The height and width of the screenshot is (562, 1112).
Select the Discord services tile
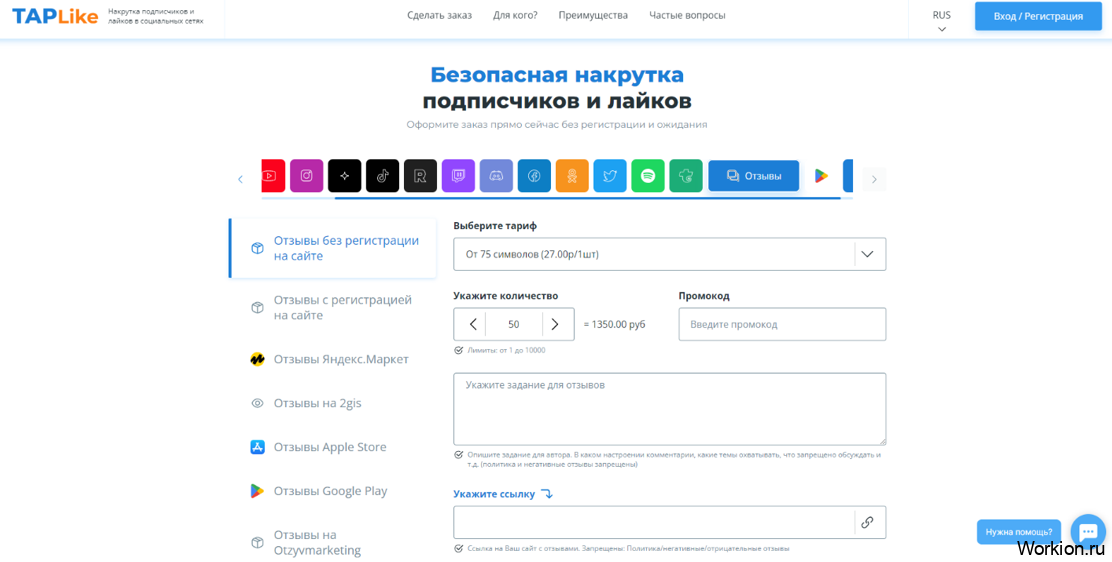496,176
